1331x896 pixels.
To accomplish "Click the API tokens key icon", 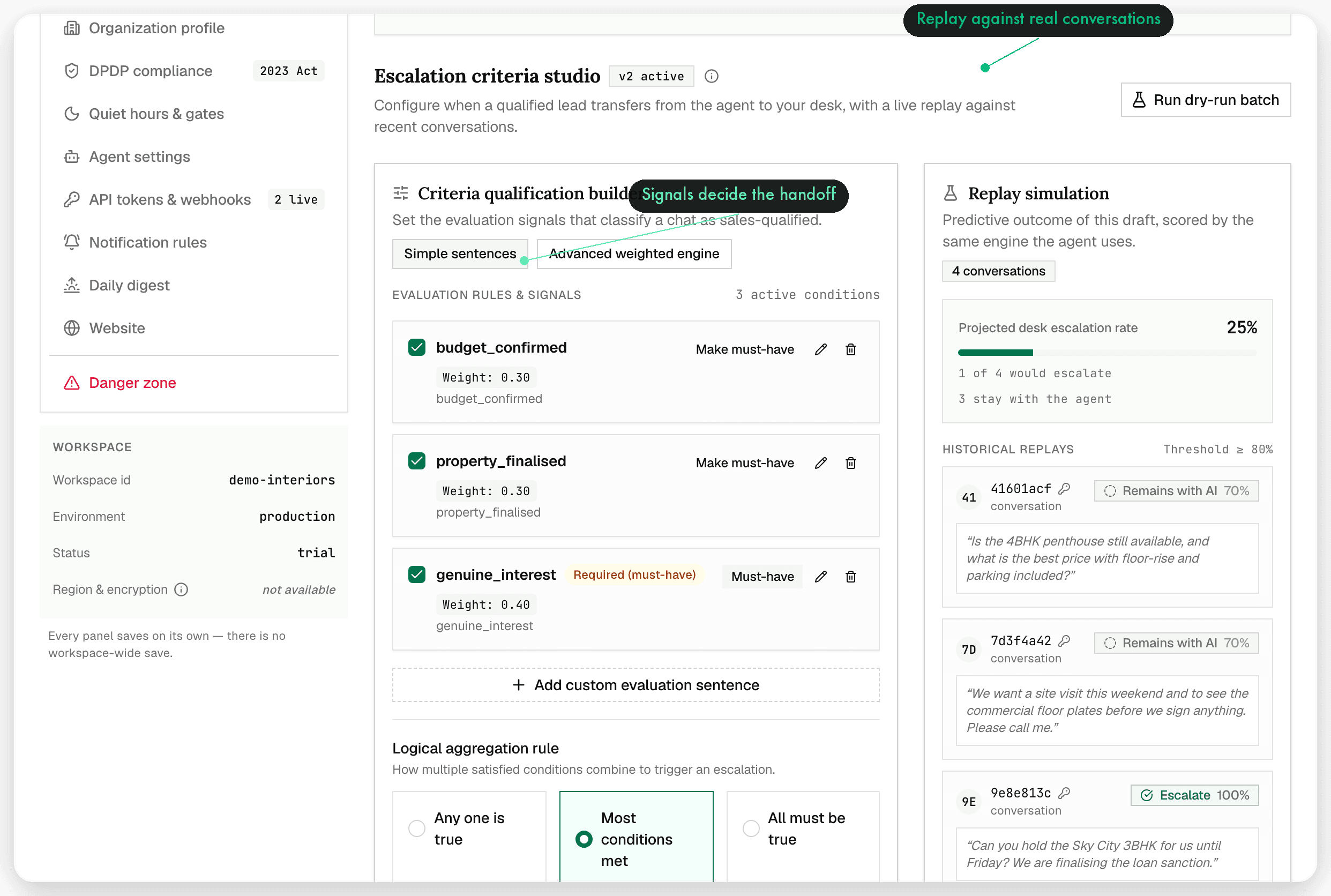I will 71,199.
